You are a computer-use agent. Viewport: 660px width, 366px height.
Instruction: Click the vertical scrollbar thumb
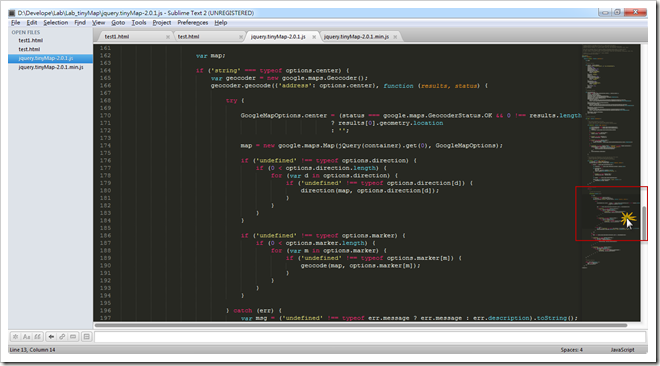pos(644,223)
